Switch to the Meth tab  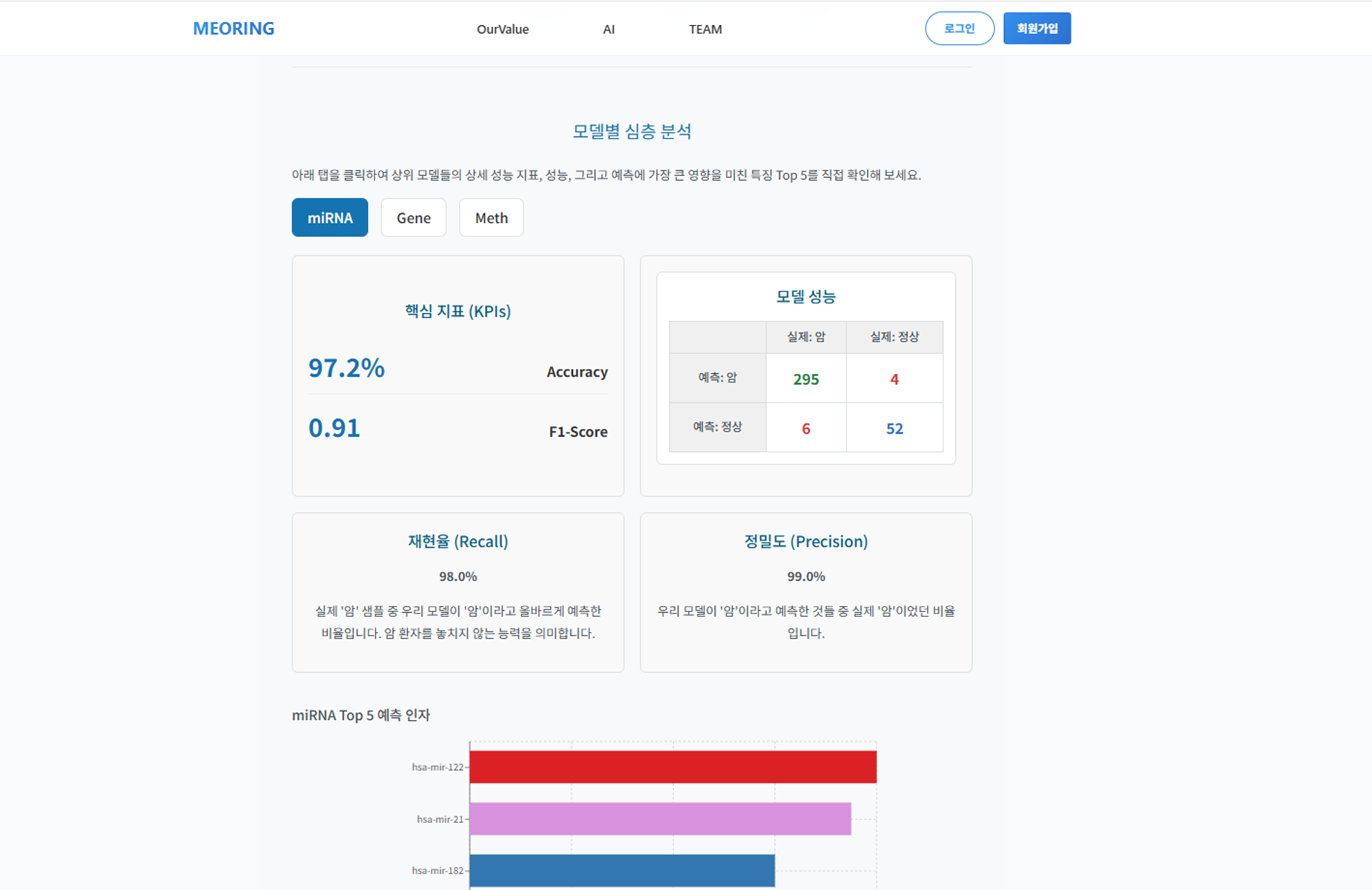(x=491, y=218)
